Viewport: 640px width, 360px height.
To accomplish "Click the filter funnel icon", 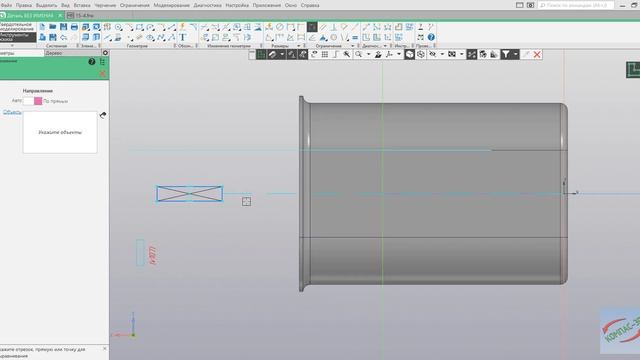I will (505, 54).
